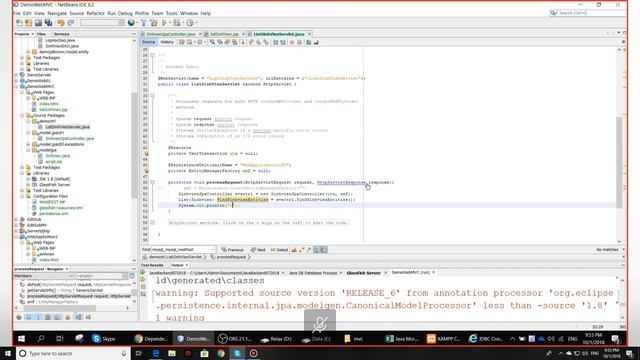Image resolution: width=640 pixels, height=360 pixels.
Task: Open the Navigate menu
Action: tap(57, 13)
